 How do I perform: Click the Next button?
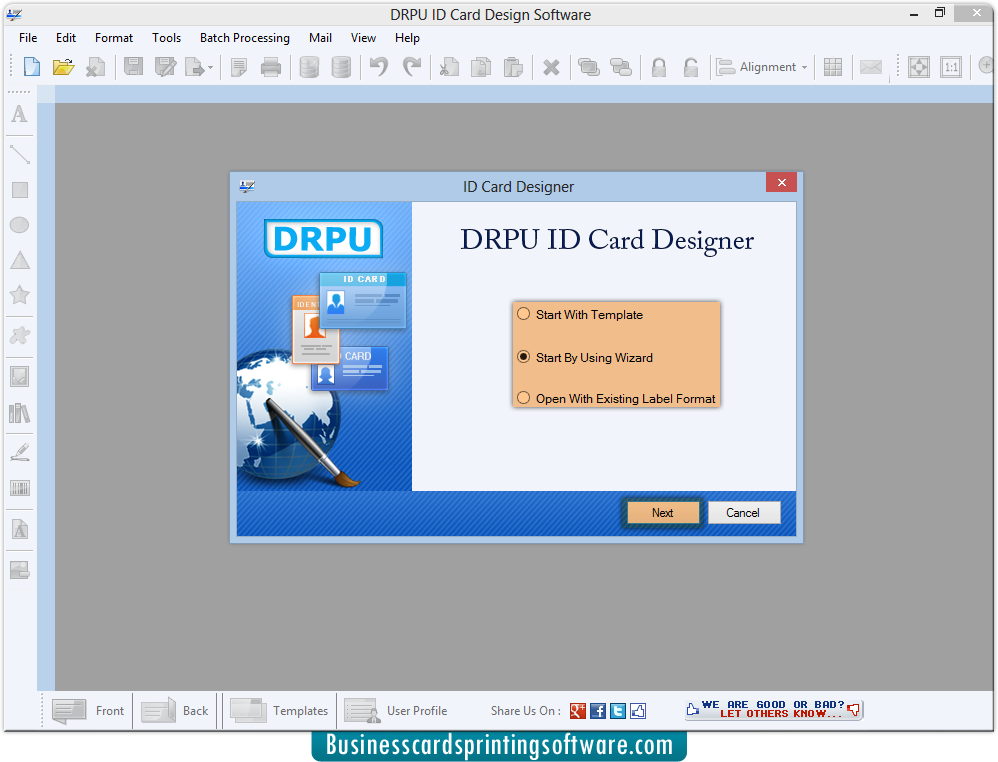tap(663, 512)
